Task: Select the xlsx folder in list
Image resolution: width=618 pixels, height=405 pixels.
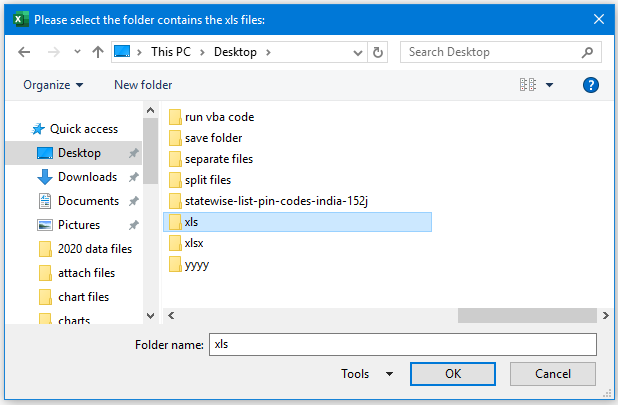Action: 195,243
